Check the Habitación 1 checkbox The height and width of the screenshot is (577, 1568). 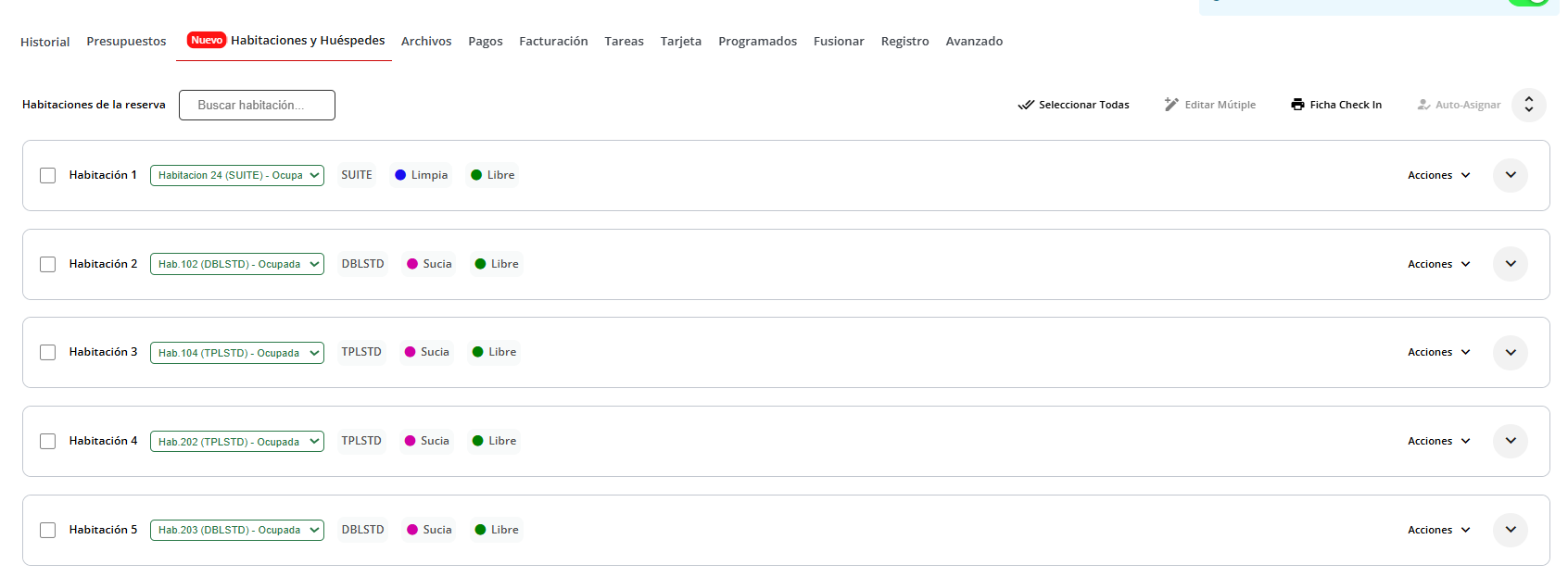pyautogui.click(x=48, y=175)
